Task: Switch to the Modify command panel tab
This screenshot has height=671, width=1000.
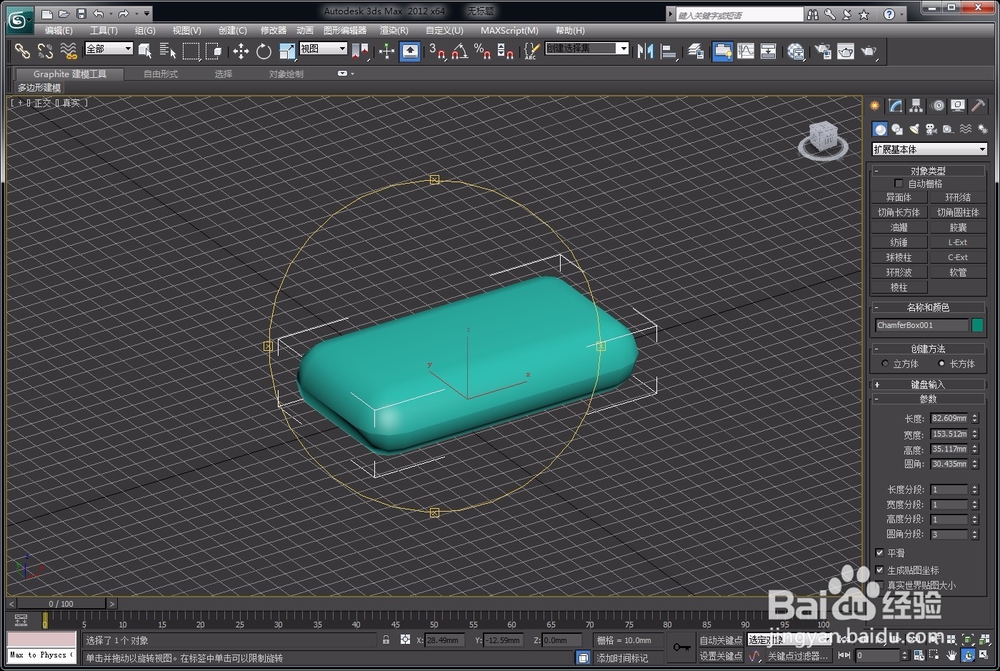Action: click(x=895, y=106)
